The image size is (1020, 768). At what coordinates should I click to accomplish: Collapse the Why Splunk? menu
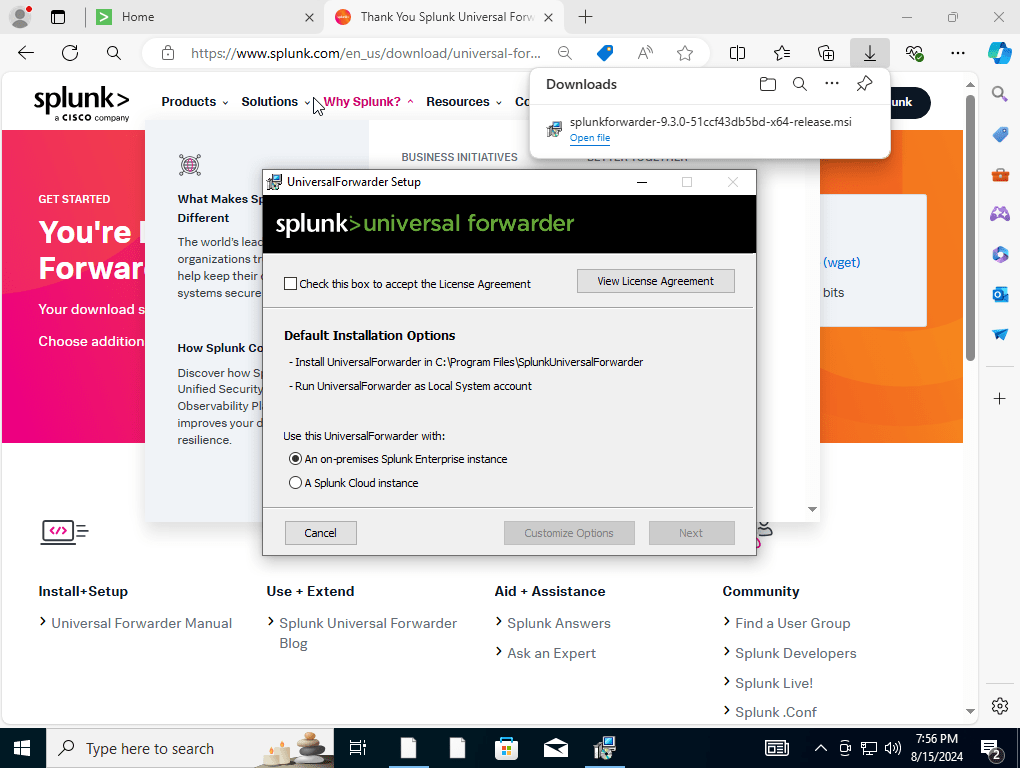pos(368,102)
